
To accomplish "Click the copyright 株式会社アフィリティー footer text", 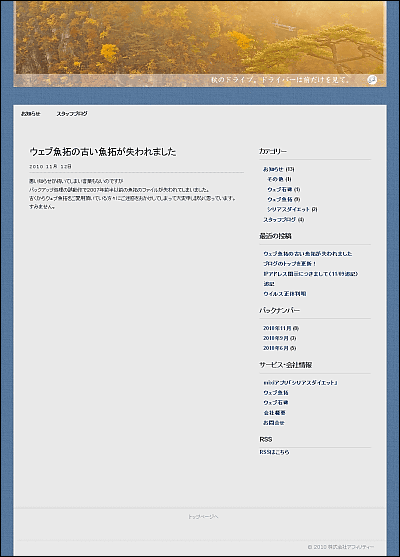I will [341, 547].
